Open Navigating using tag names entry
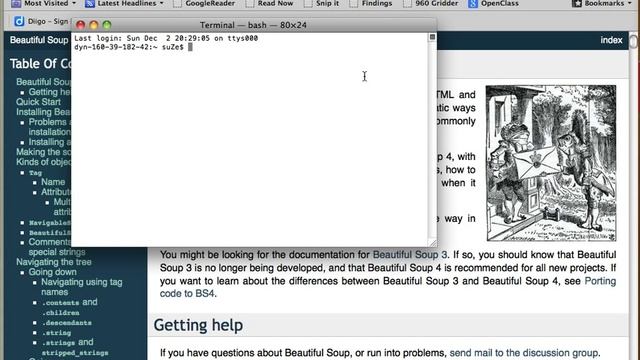Viewport: 640px width, 360px height. coord(81,287)
